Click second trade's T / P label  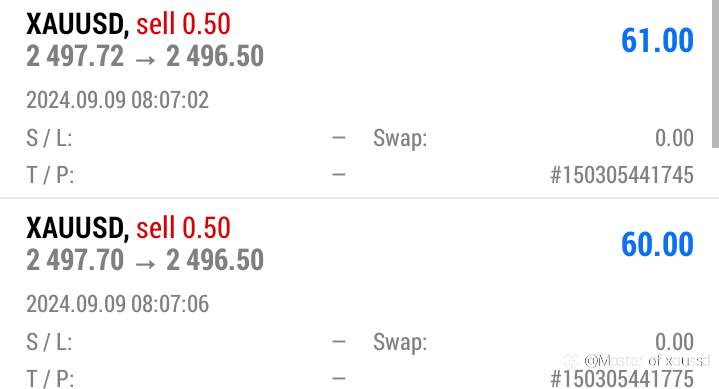(50, 379)
